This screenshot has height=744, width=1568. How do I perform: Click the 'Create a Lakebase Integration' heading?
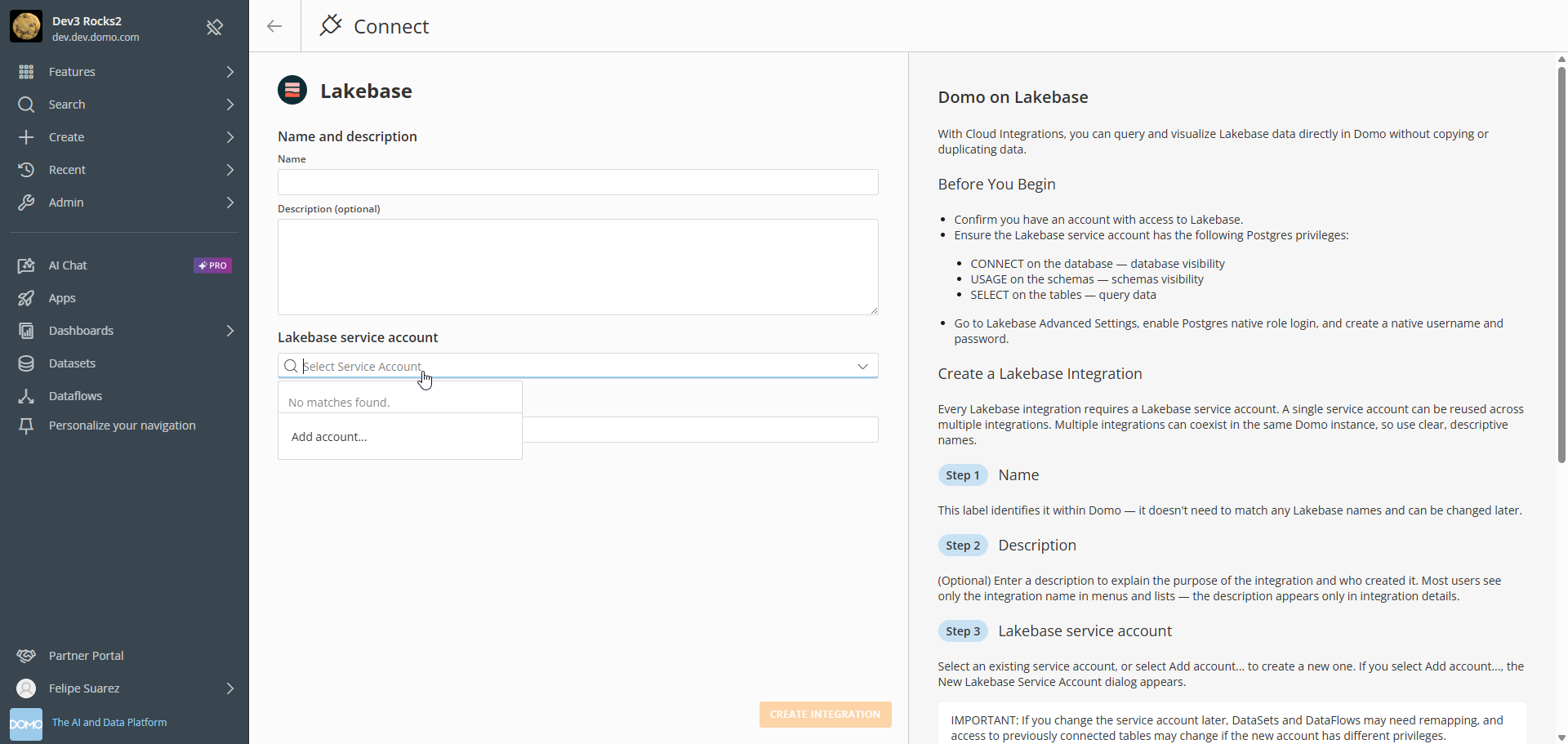[1040, 374]
